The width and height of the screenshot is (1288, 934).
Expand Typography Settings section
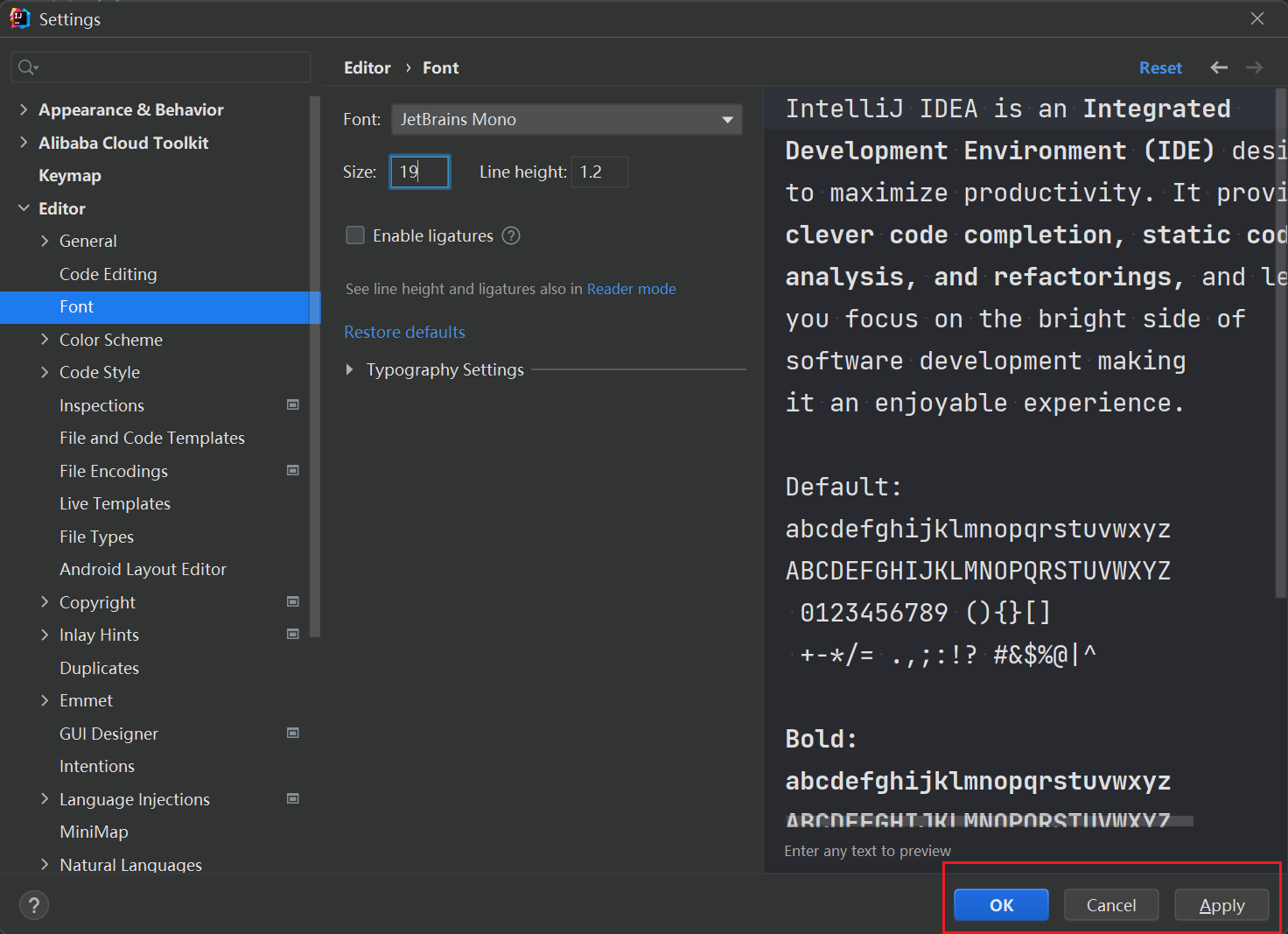(x=350, y=369)
